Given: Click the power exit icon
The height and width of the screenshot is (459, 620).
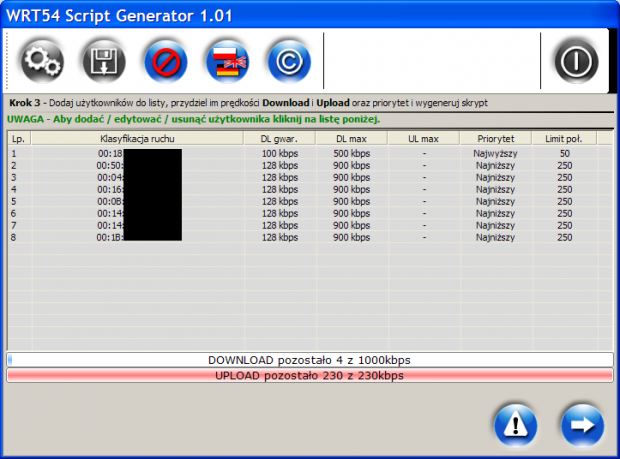Looking at the screenshot, I should pos(576,62).
